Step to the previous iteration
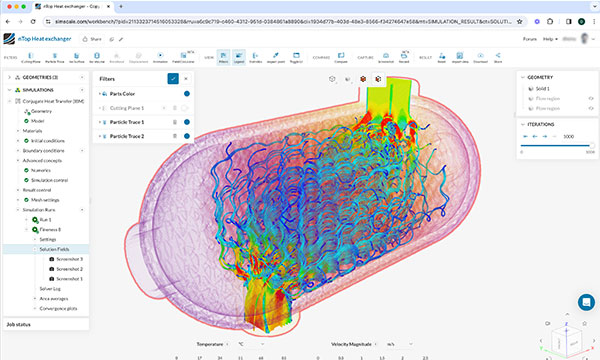The image size is (600, 360). (x=535, y=137)
